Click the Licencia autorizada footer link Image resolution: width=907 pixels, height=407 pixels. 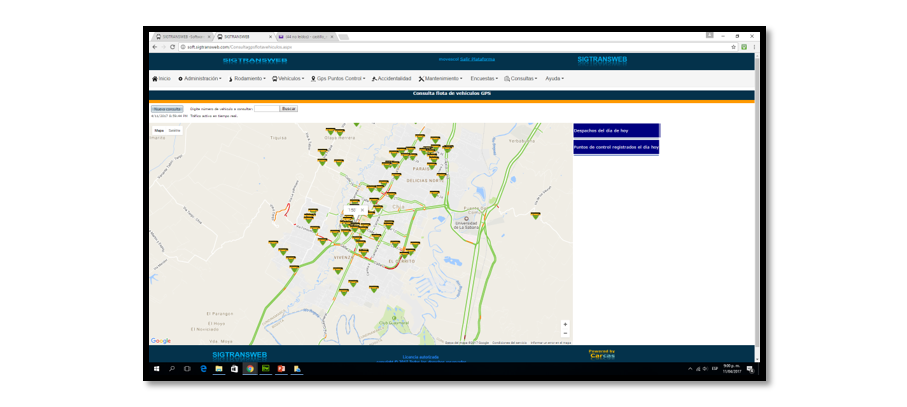click(x=421, y=357)
